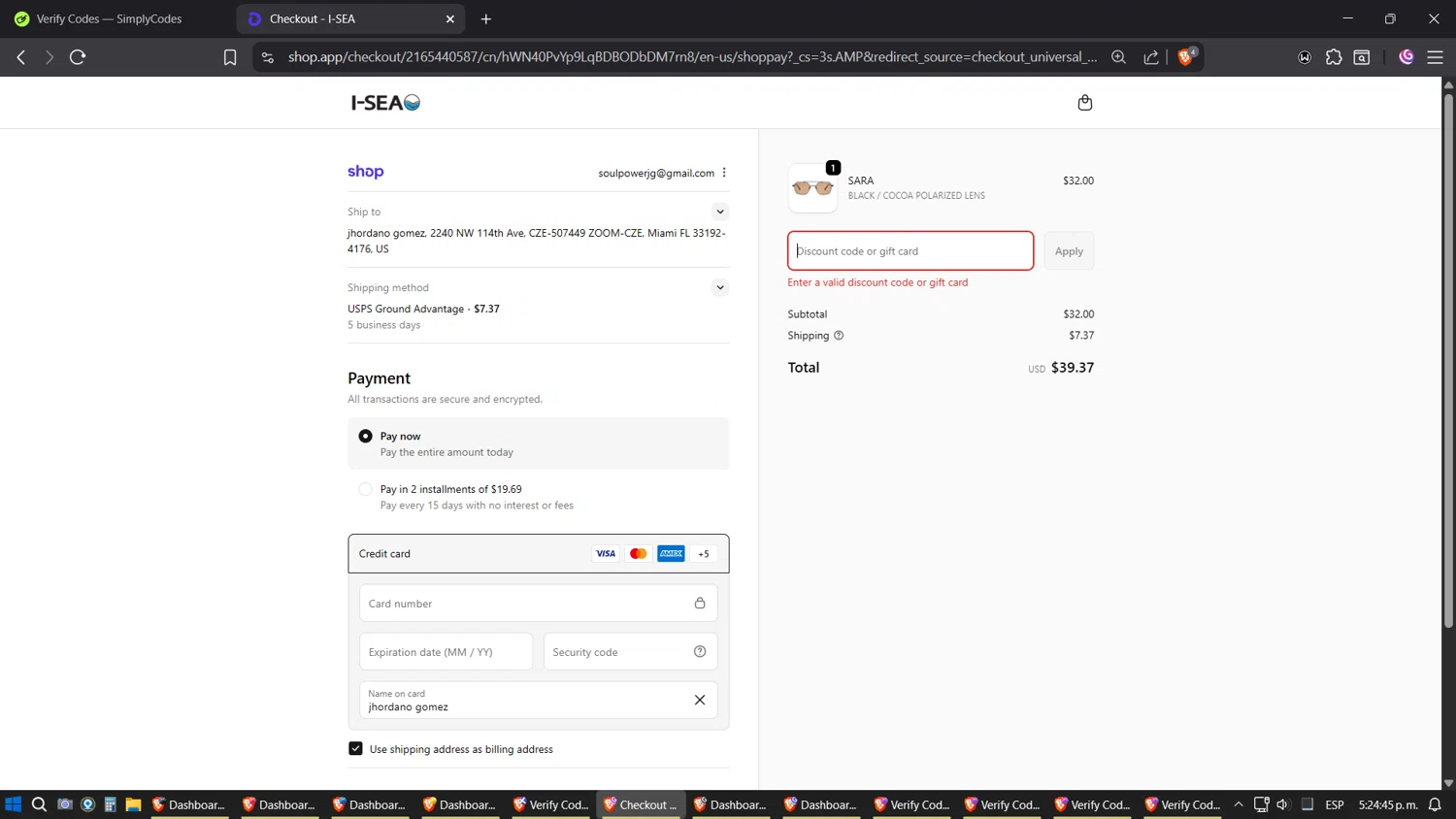Open a new browser tab

click(x=486, y=18)
